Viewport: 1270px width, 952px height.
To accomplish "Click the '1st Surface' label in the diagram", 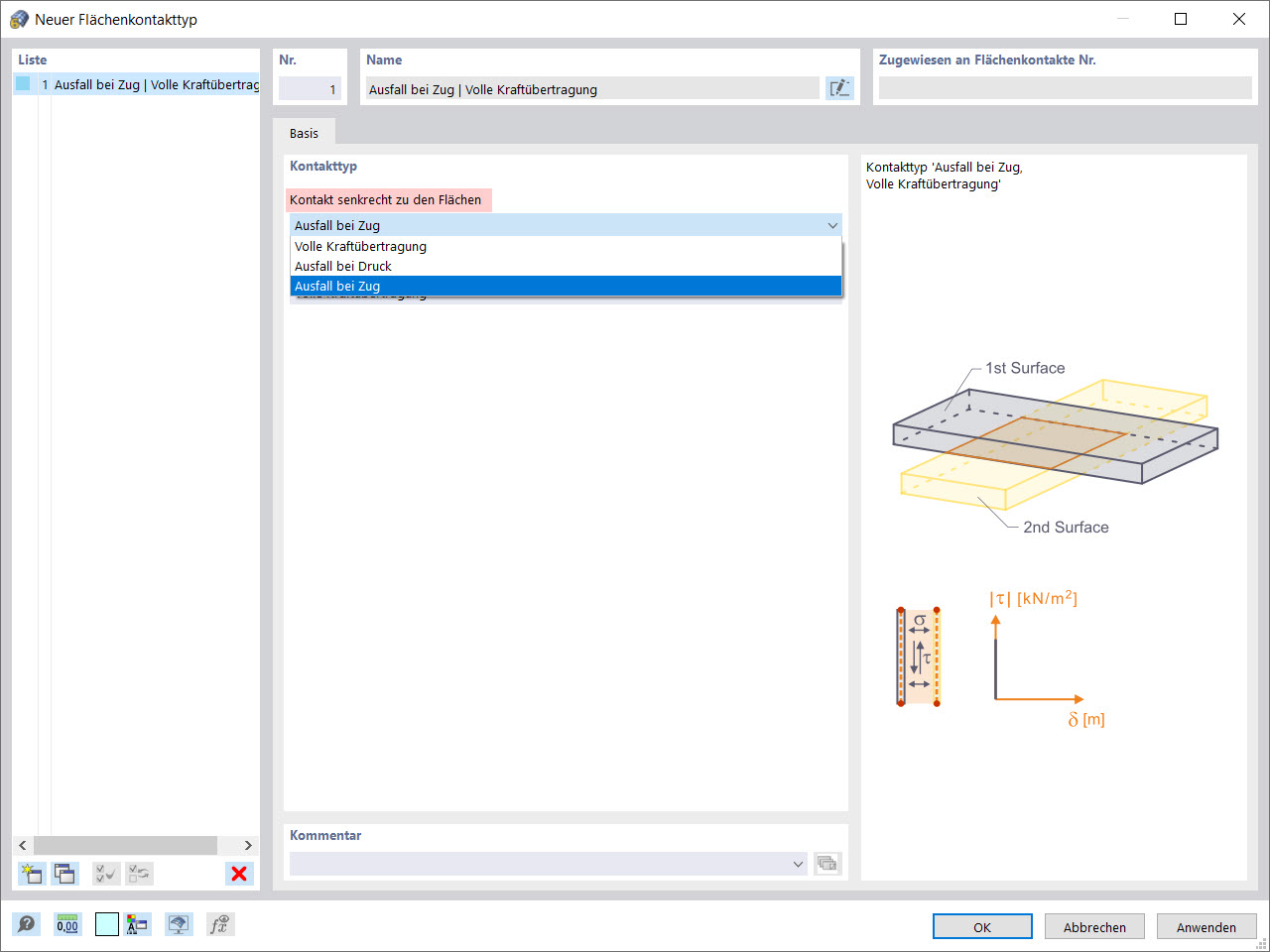I will (1025, 368).
